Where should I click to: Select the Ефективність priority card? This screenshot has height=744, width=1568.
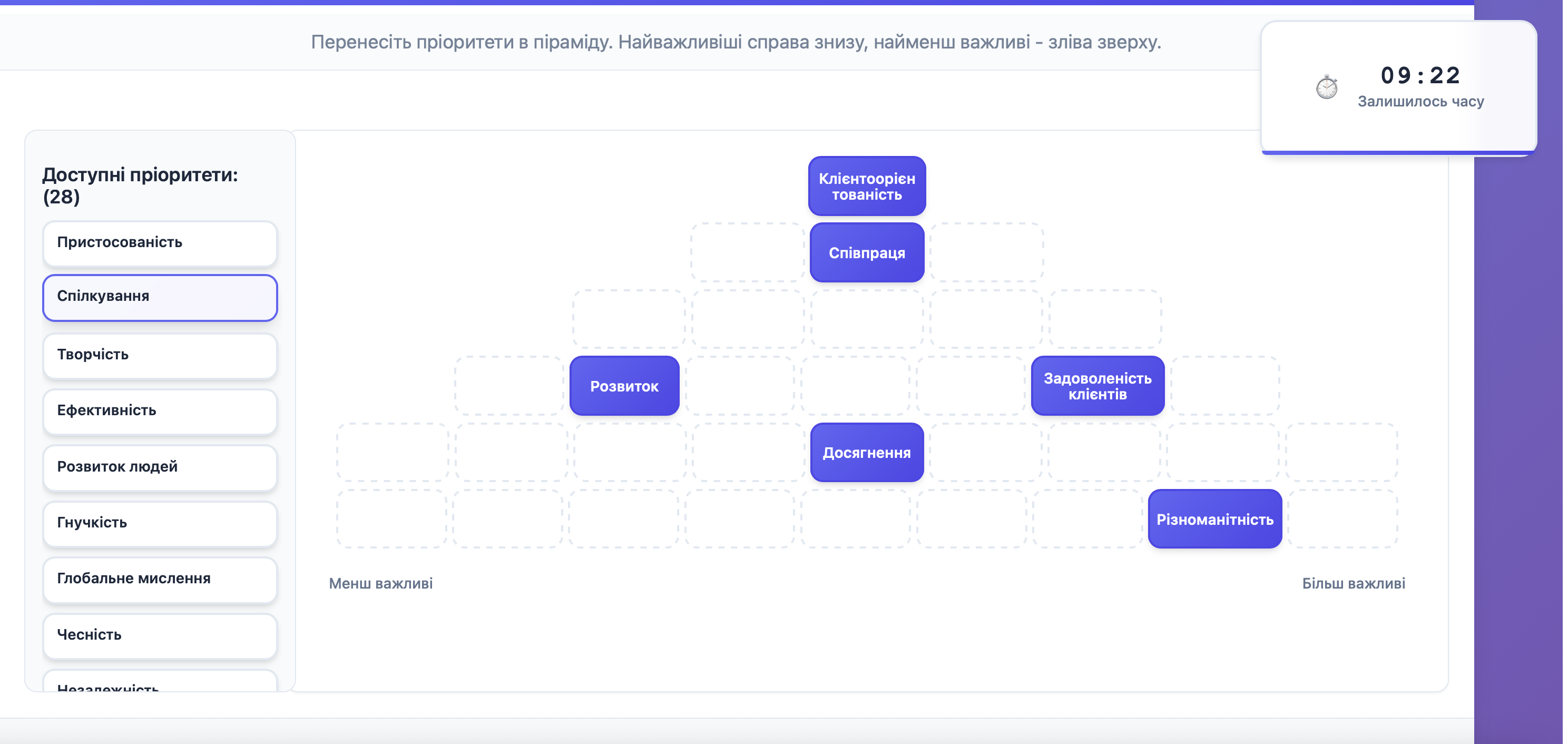(x=160, y=412)
